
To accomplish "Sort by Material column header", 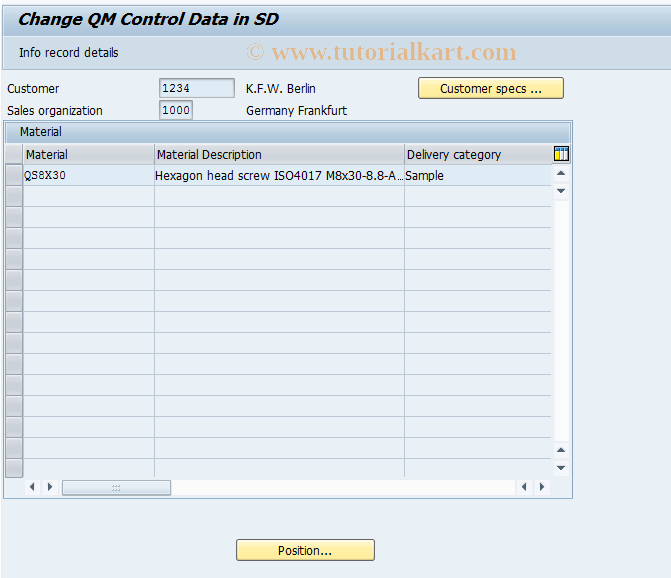I will [x=89, y=154].
